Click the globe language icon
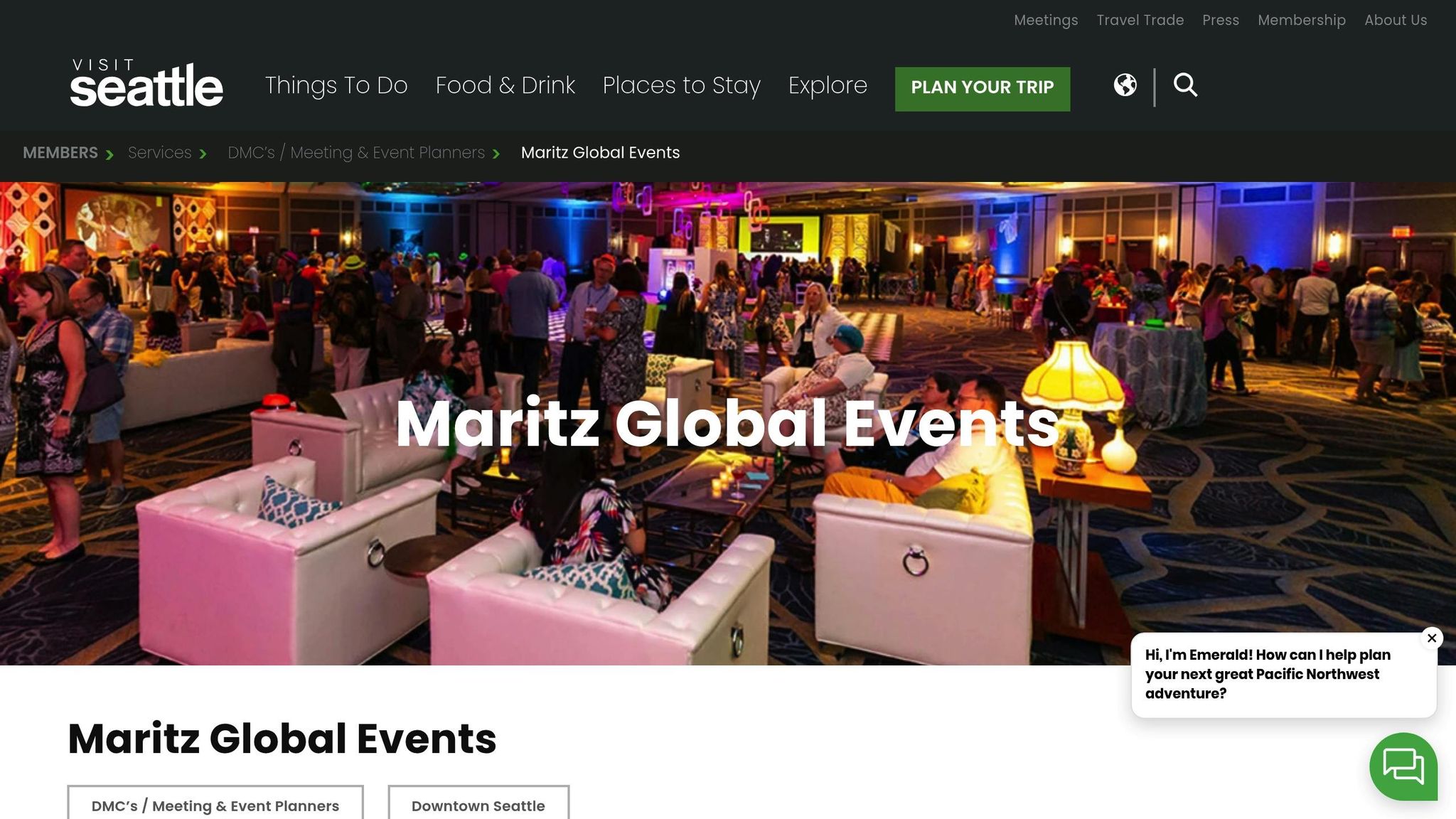This screenshot has width=1456, height=819. [1125, 85]
